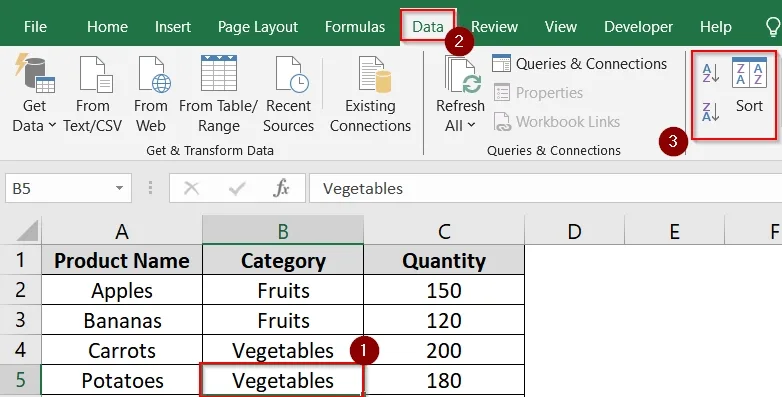Select column D header
782x397 pixels.
click(574, 231)
